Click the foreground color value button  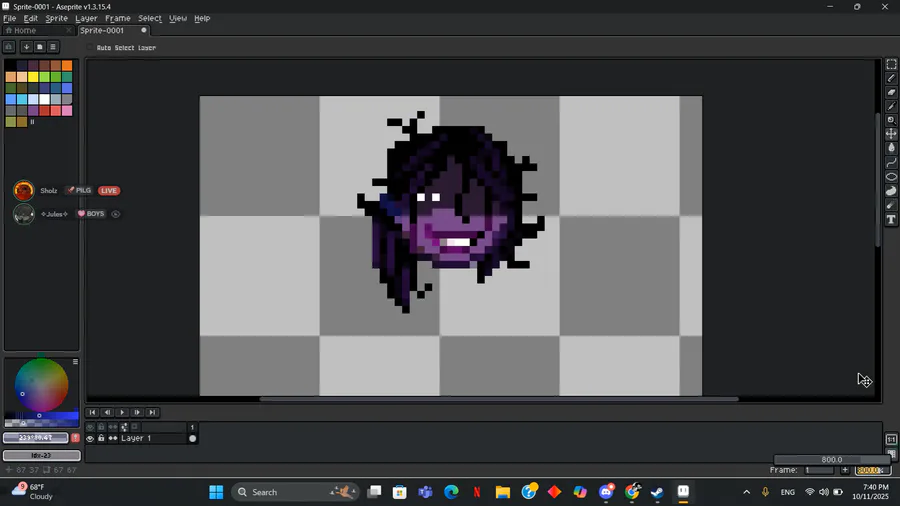(x=36, y=438)
